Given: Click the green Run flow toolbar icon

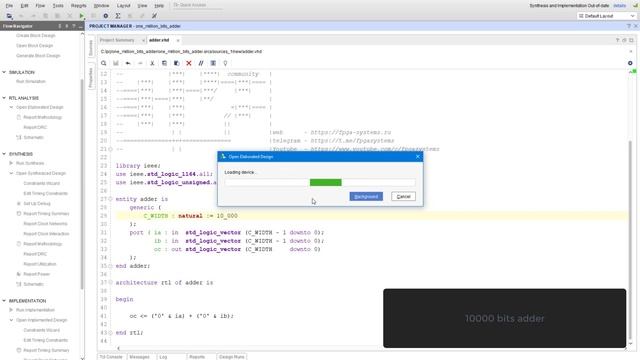Looking at the screenshot, I should [82, 16].
